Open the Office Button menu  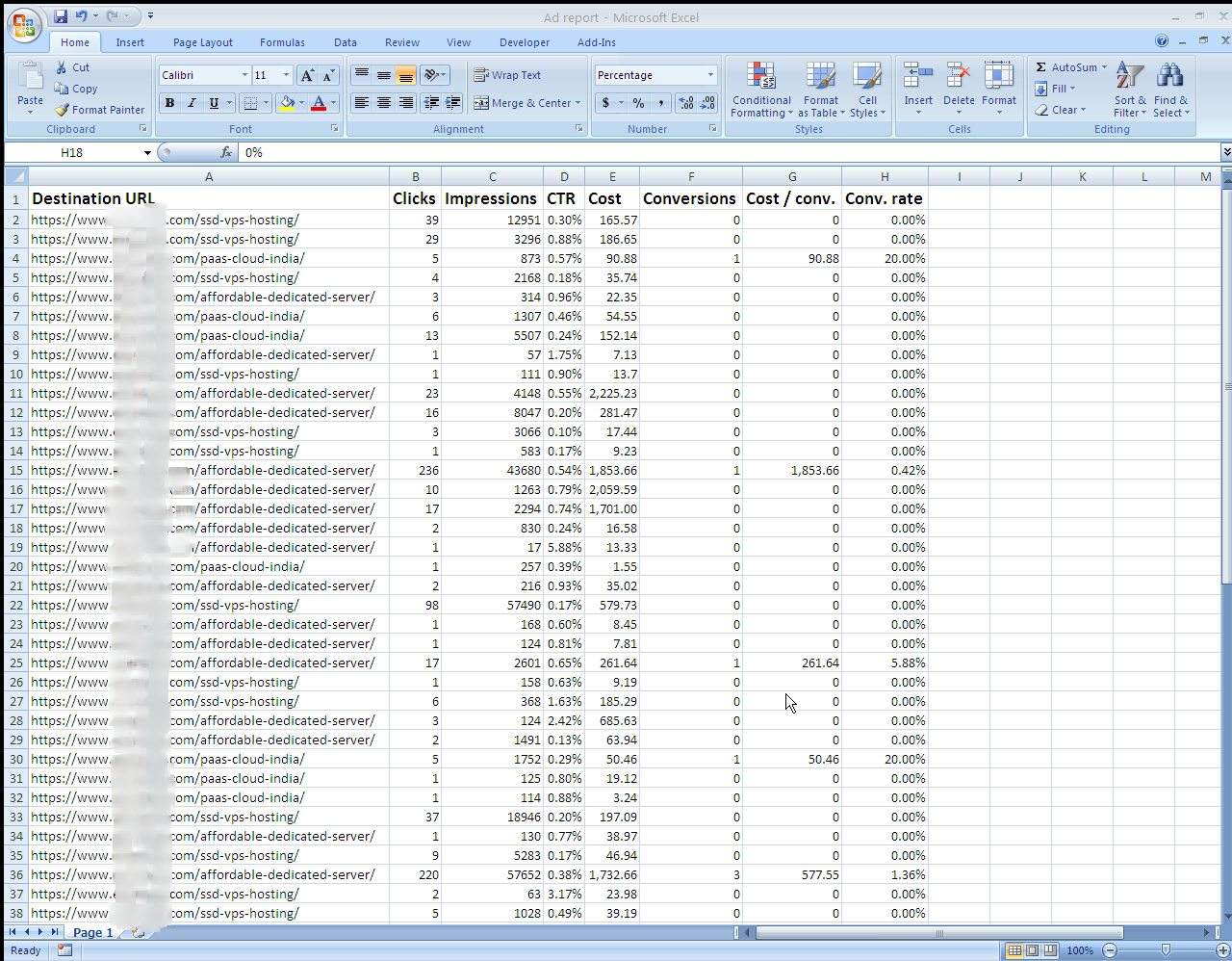click(x=26, y=26)
